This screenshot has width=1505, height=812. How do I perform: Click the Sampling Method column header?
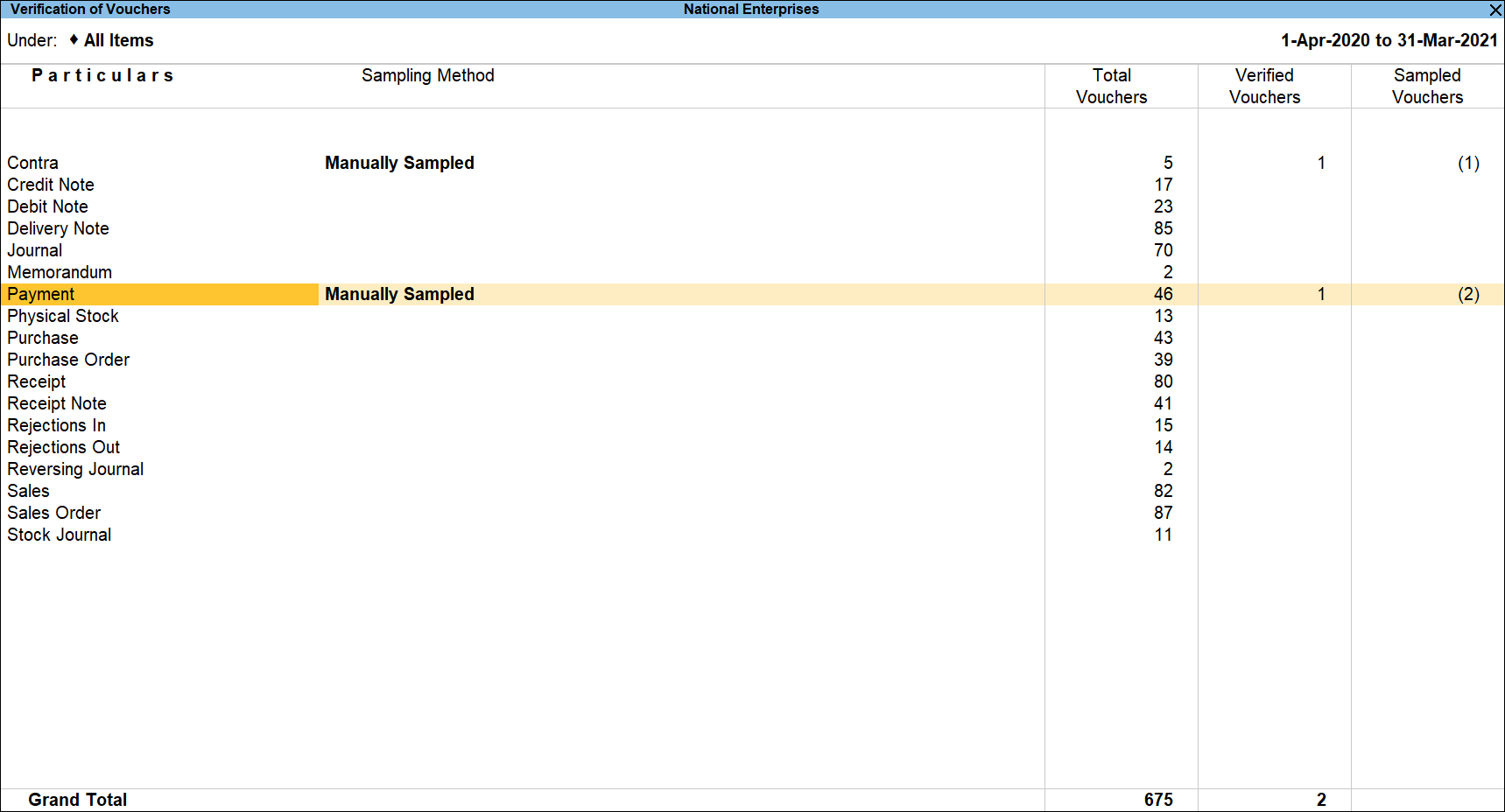[x=427, y=76]
